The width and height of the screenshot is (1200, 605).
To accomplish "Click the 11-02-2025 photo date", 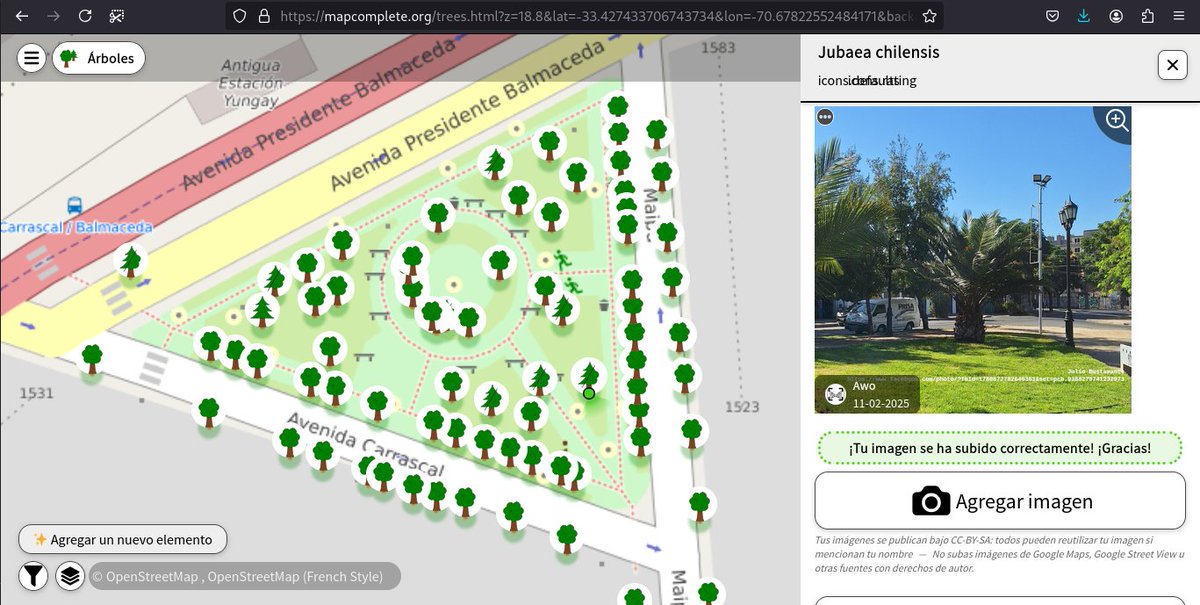I will click(x=881, y=402).
